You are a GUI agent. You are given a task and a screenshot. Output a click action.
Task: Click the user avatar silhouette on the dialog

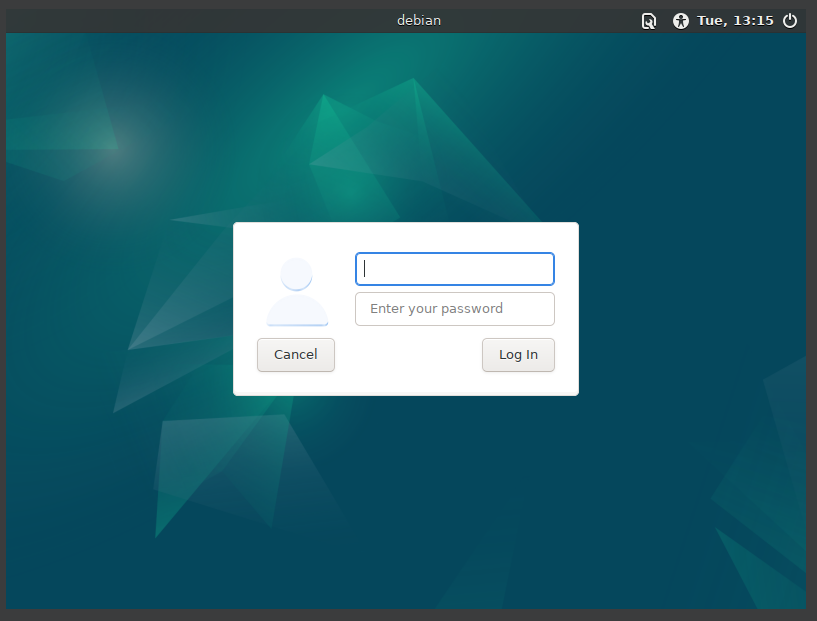296,293
